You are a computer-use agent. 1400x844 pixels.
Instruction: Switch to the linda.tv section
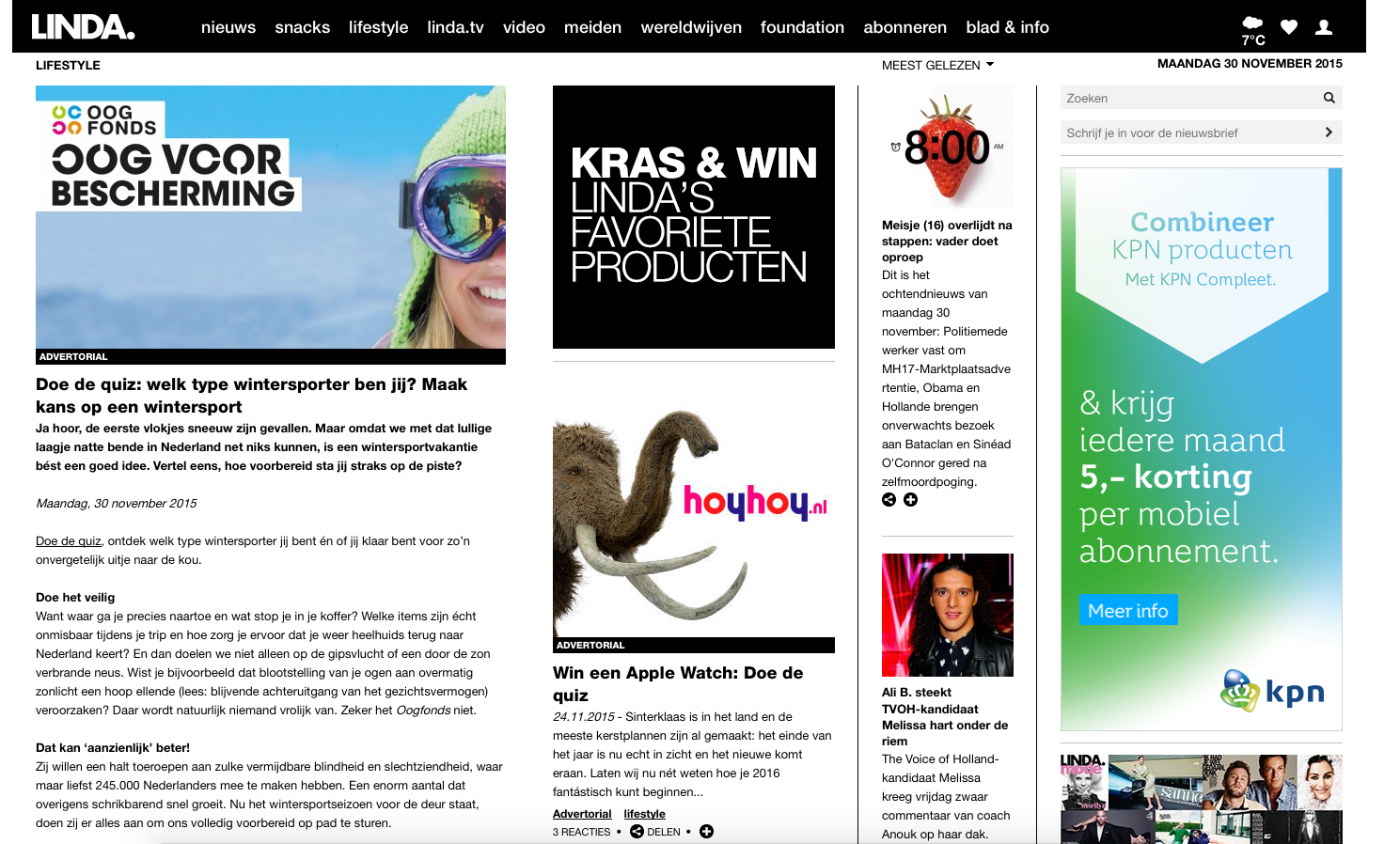point(455,28)
